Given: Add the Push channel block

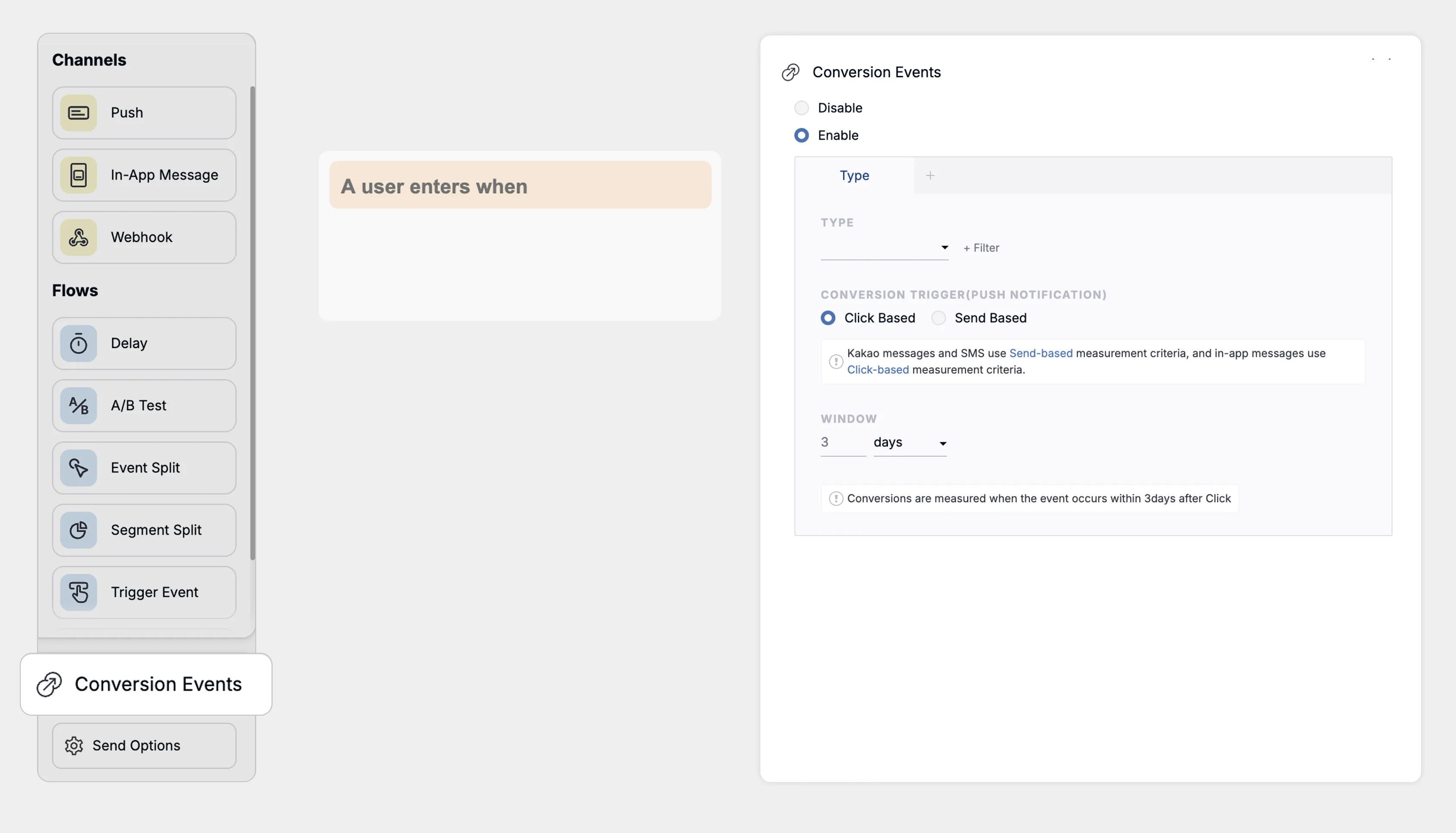Looking at the screenshot, I should (x=144, y=113).
